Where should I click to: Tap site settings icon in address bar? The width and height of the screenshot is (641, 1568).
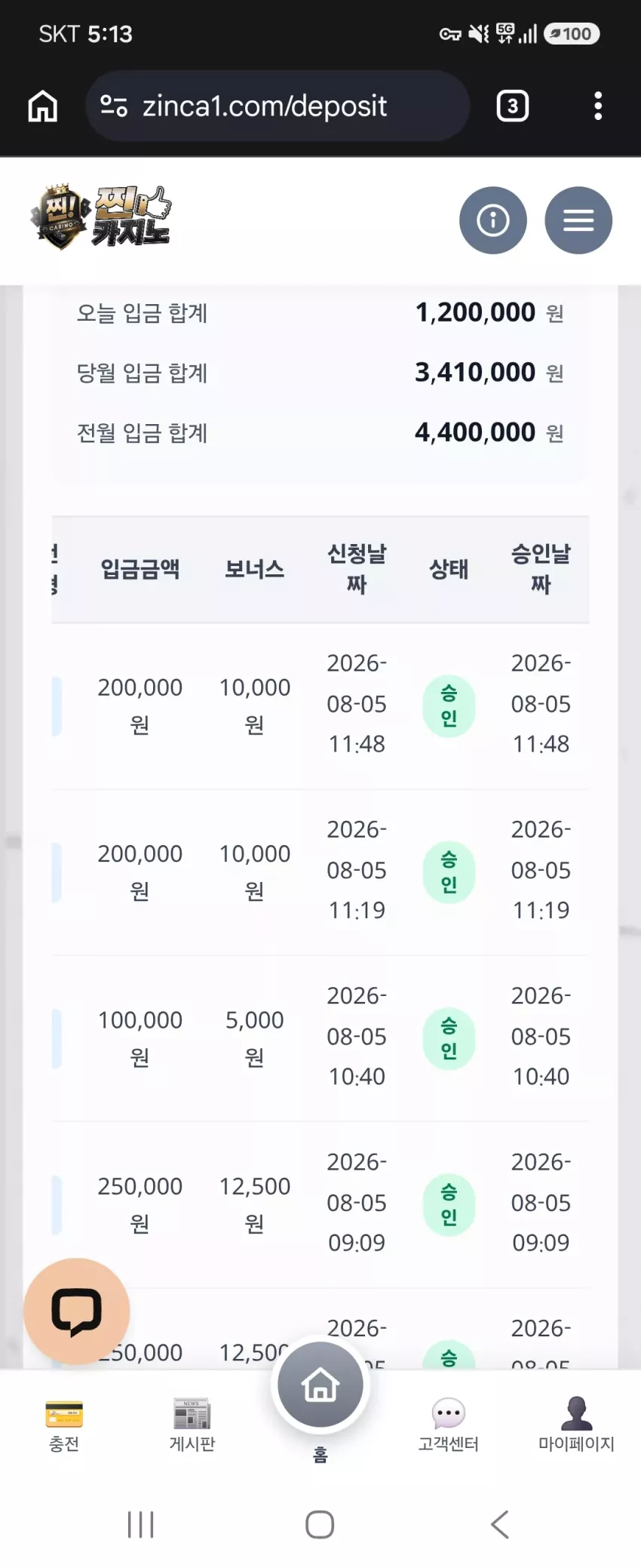pyautogui.click(x=114, y=106)
